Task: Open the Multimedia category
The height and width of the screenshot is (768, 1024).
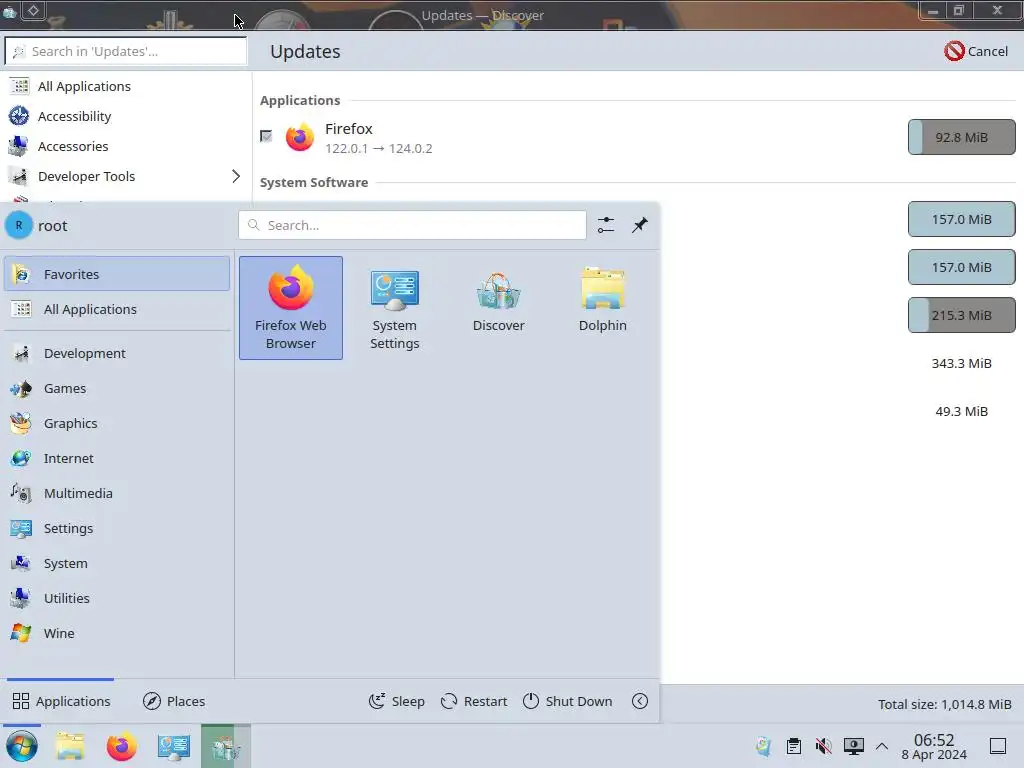Action: coord(117,493)
